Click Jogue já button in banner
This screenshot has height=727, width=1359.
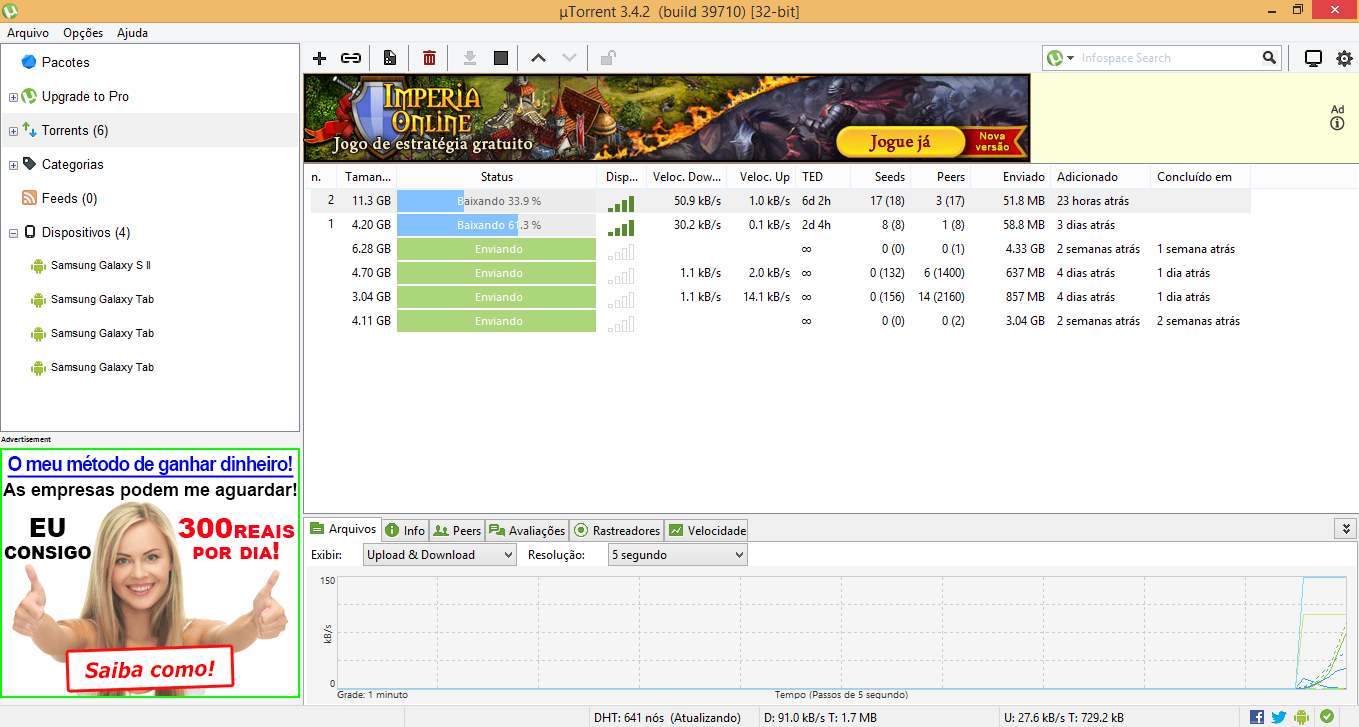tap(900, 141)
